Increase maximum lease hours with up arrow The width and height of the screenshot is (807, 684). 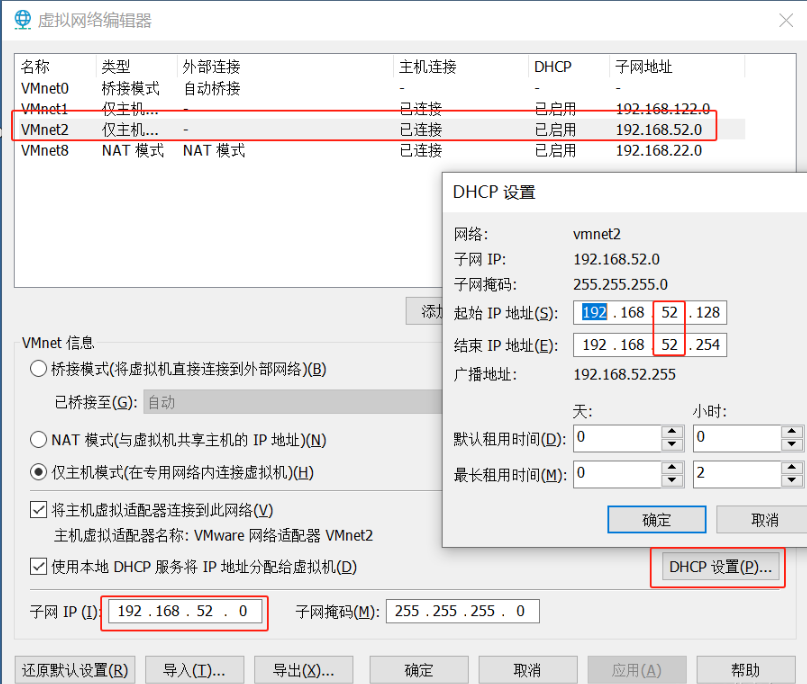[x=792, y=467]
